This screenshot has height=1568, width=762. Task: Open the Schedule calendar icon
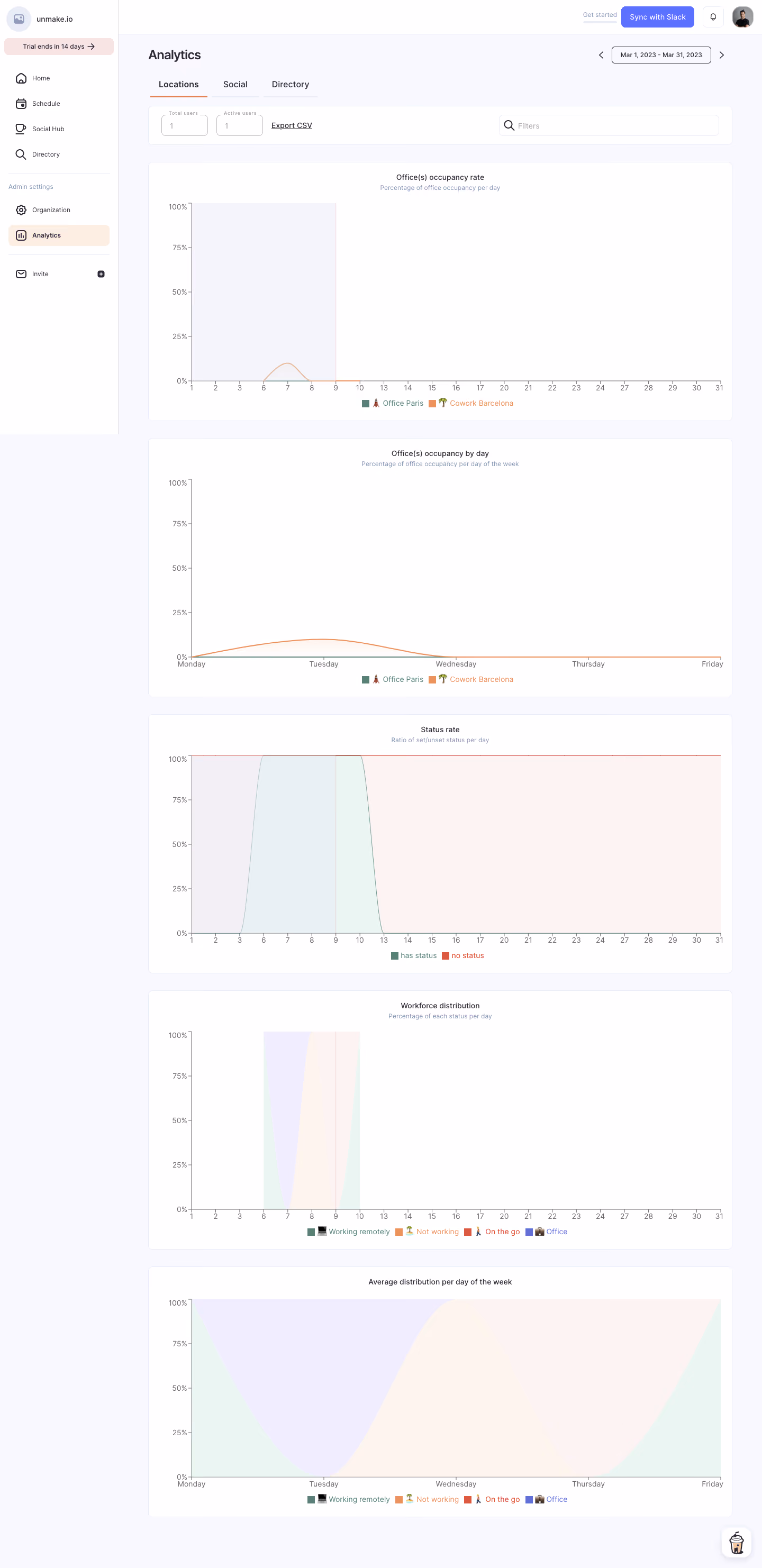pyautogui.click(x=21, y=104)
